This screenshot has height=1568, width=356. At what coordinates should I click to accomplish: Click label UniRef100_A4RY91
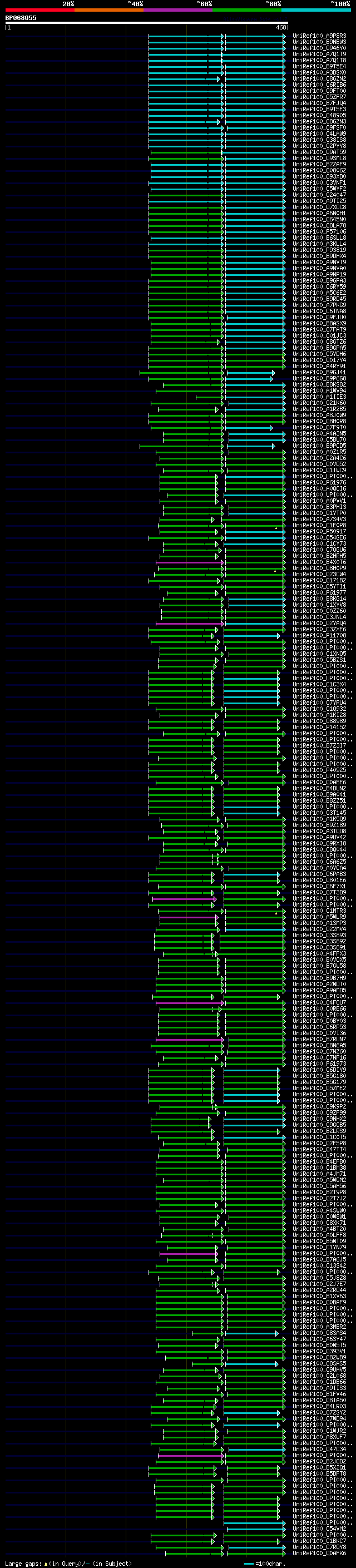click(x=319, y=367)
